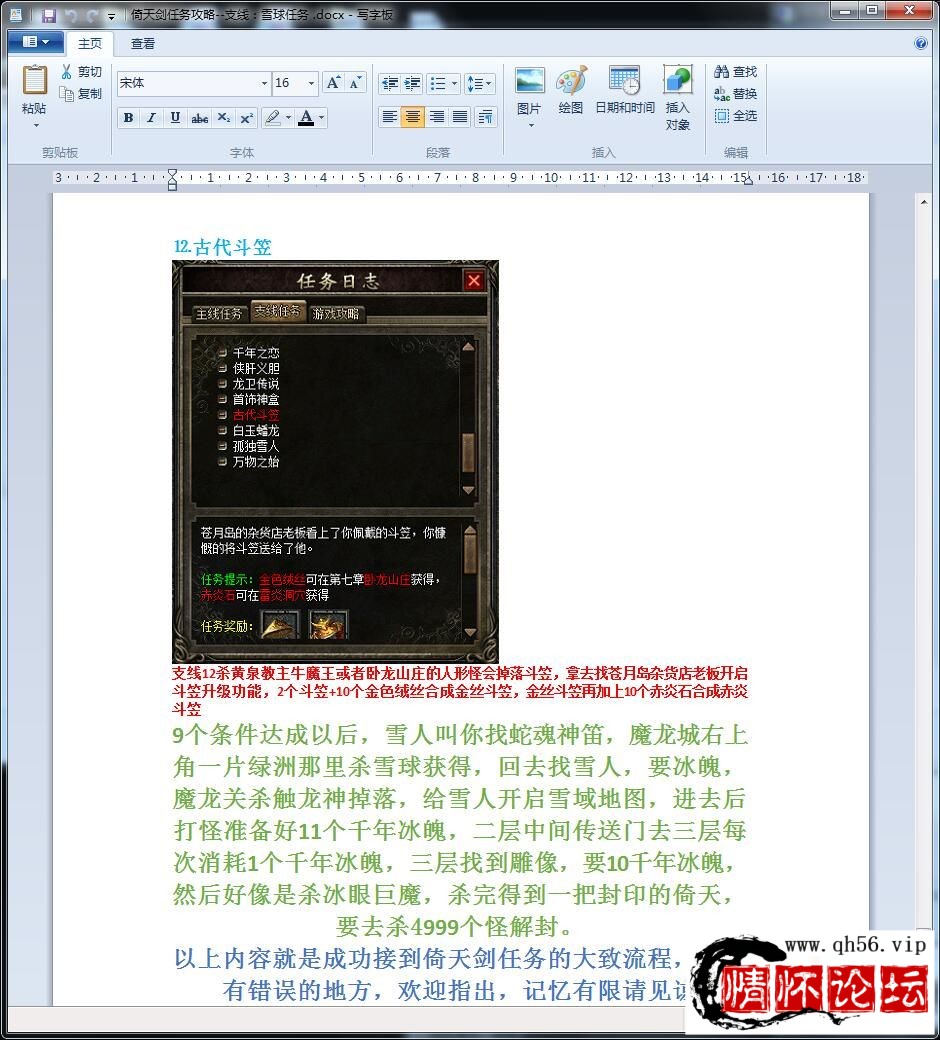This screenshot has width=940, height=1040.
Task: Click the blue line starting 以上内容就是成功
Action: coord(429,958)
